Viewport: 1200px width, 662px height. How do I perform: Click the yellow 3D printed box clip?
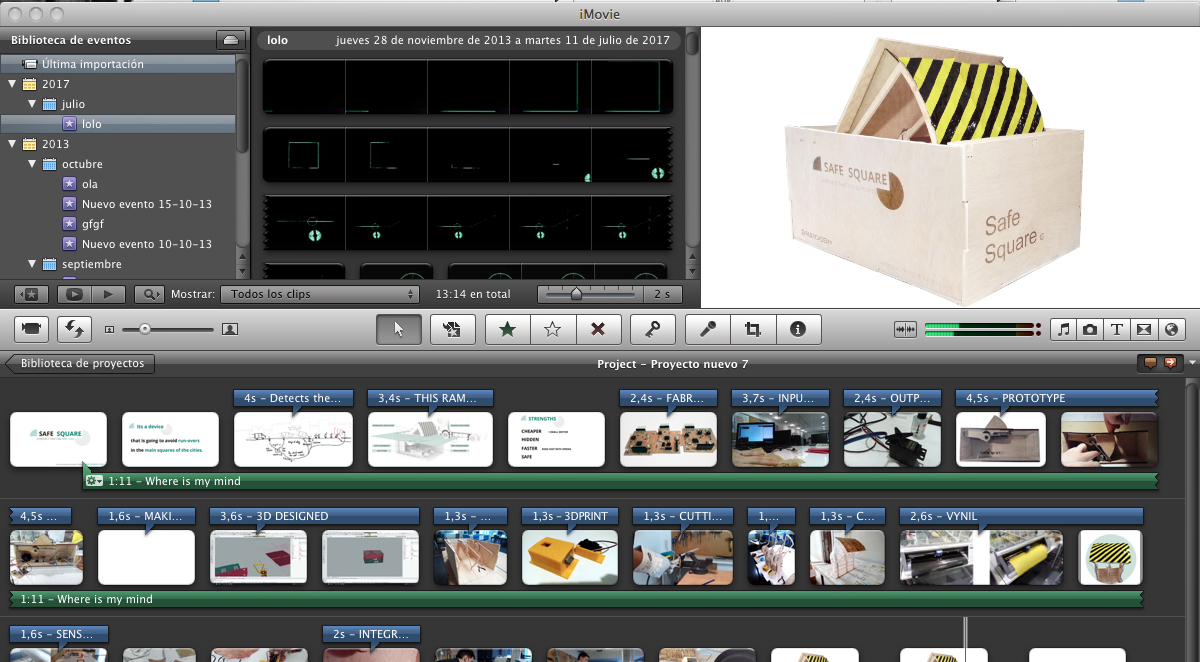pyautogui.click(x=570, y=557)
